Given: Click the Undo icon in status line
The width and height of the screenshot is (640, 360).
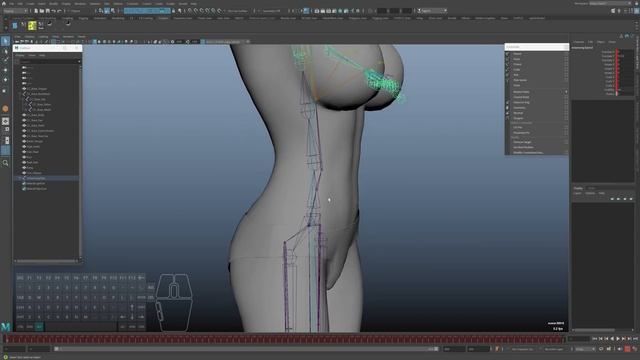Looking at the screenshot, I should pos(53,11).
